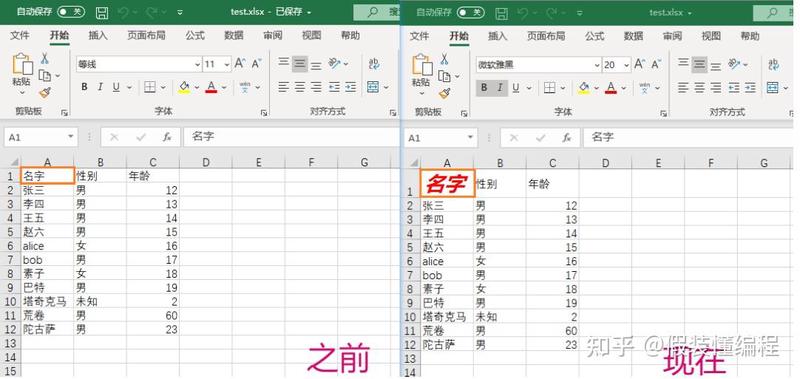Image resolution: width=800 pixels, height=379 pixels.
Task: Toggle AutoSave switch in left window
Action: [70, 12]
